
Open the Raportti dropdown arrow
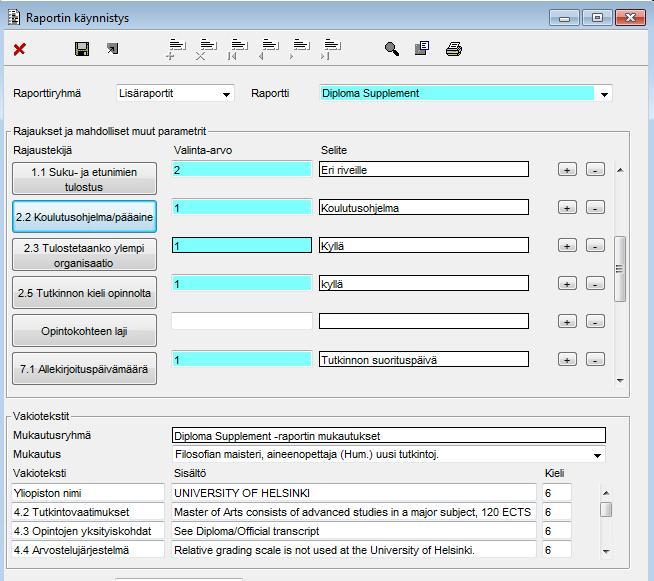click(604, 94)
